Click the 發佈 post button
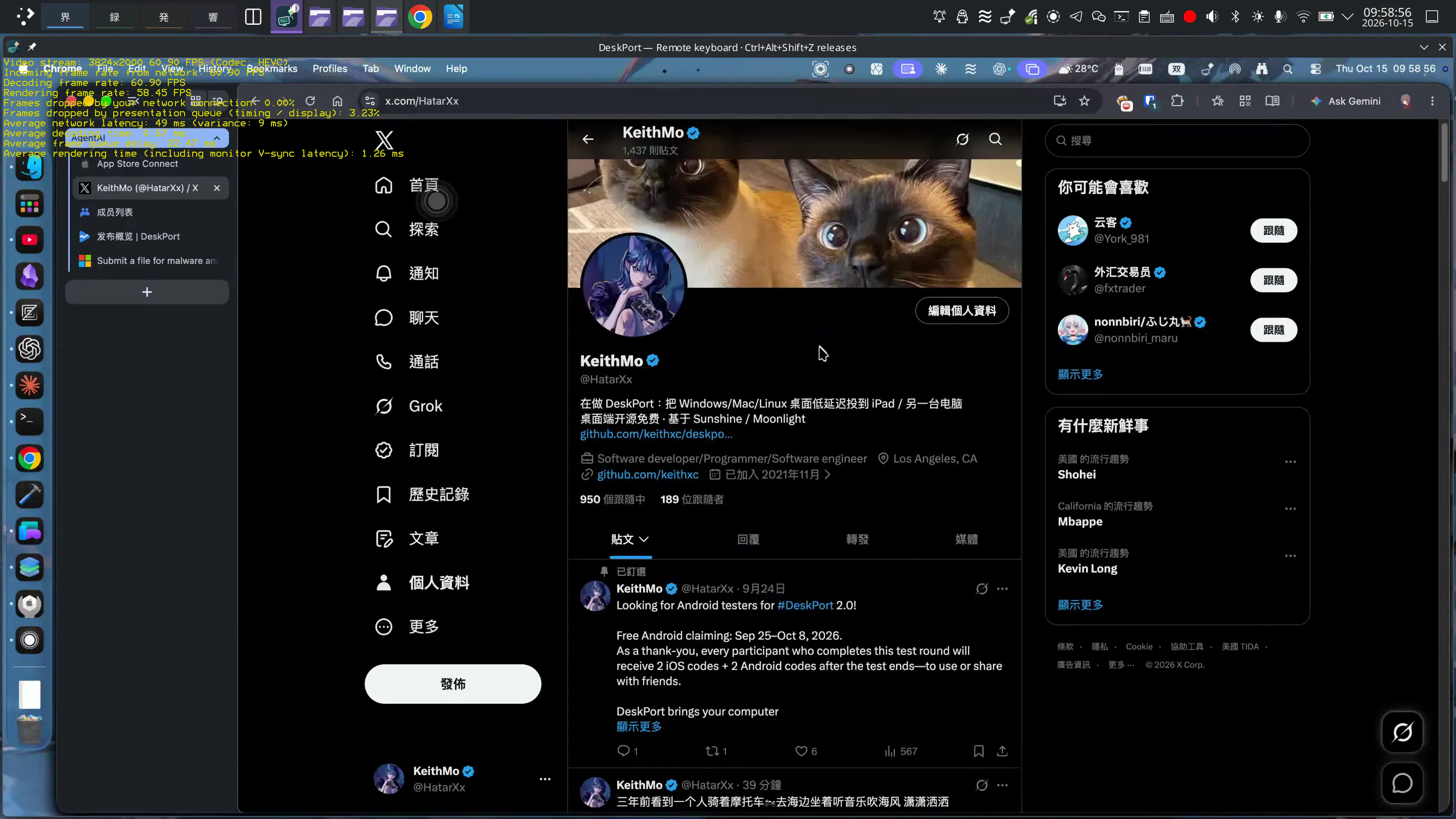The image size is (1456, 819). tap(453, 684)
